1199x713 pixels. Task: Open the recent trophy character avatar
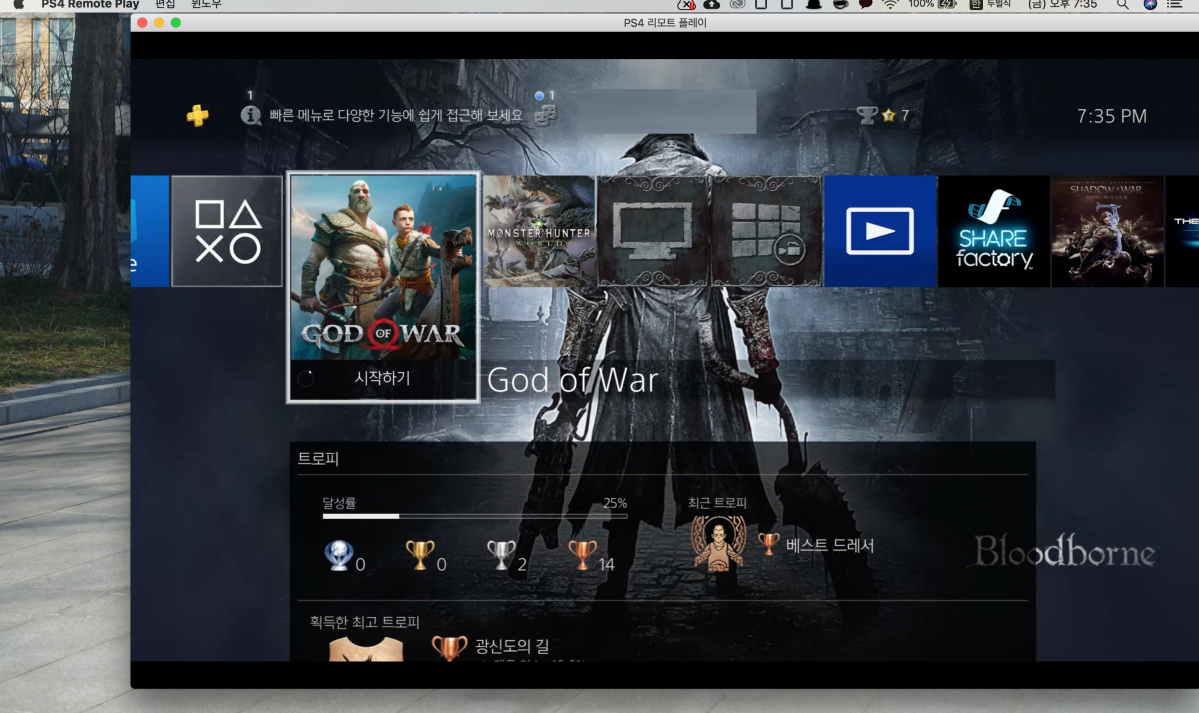[x=718, y=544]
